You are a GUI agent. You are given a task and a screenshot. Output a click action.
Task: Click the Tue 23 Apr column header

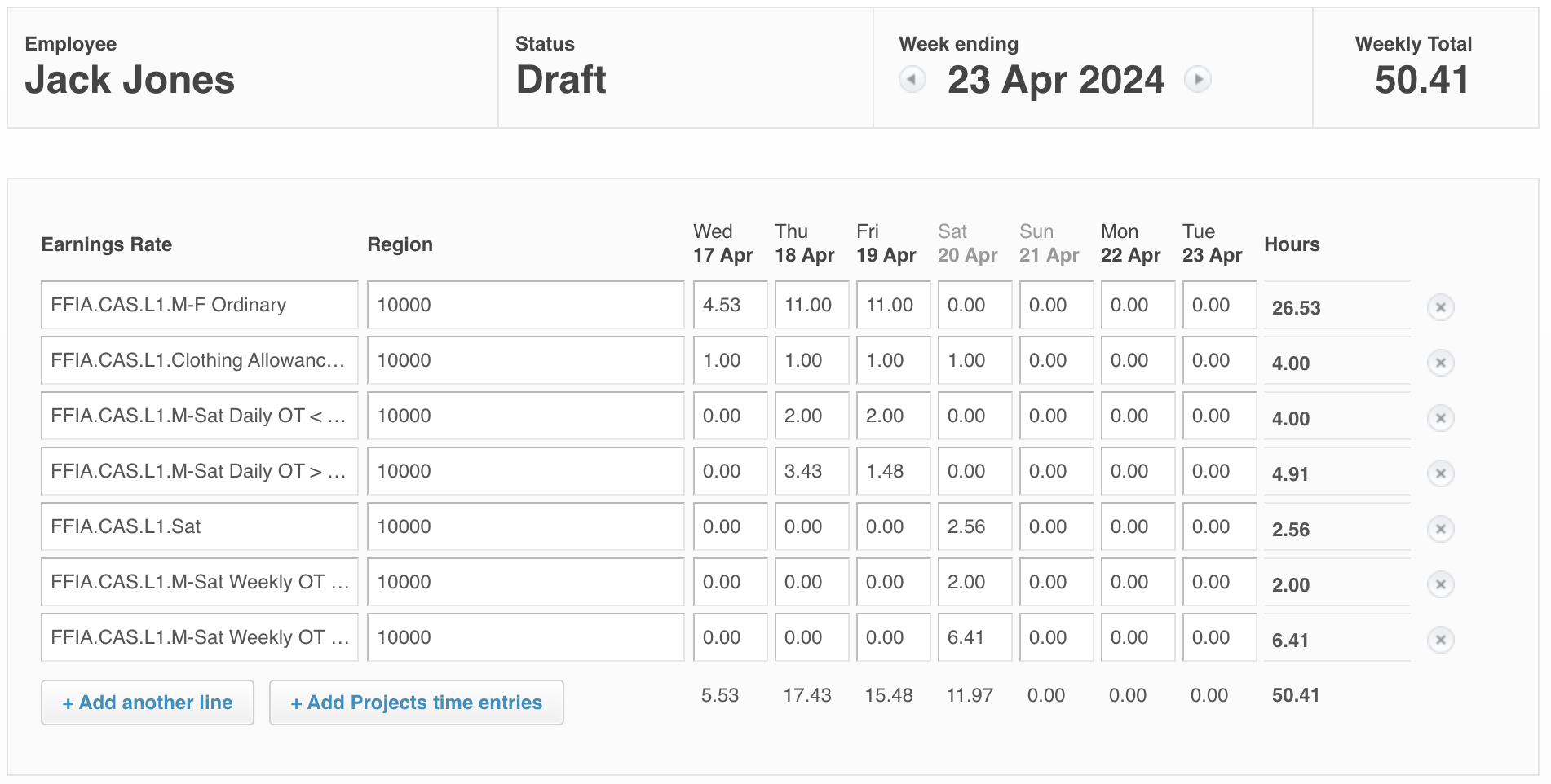[1213, 244]
